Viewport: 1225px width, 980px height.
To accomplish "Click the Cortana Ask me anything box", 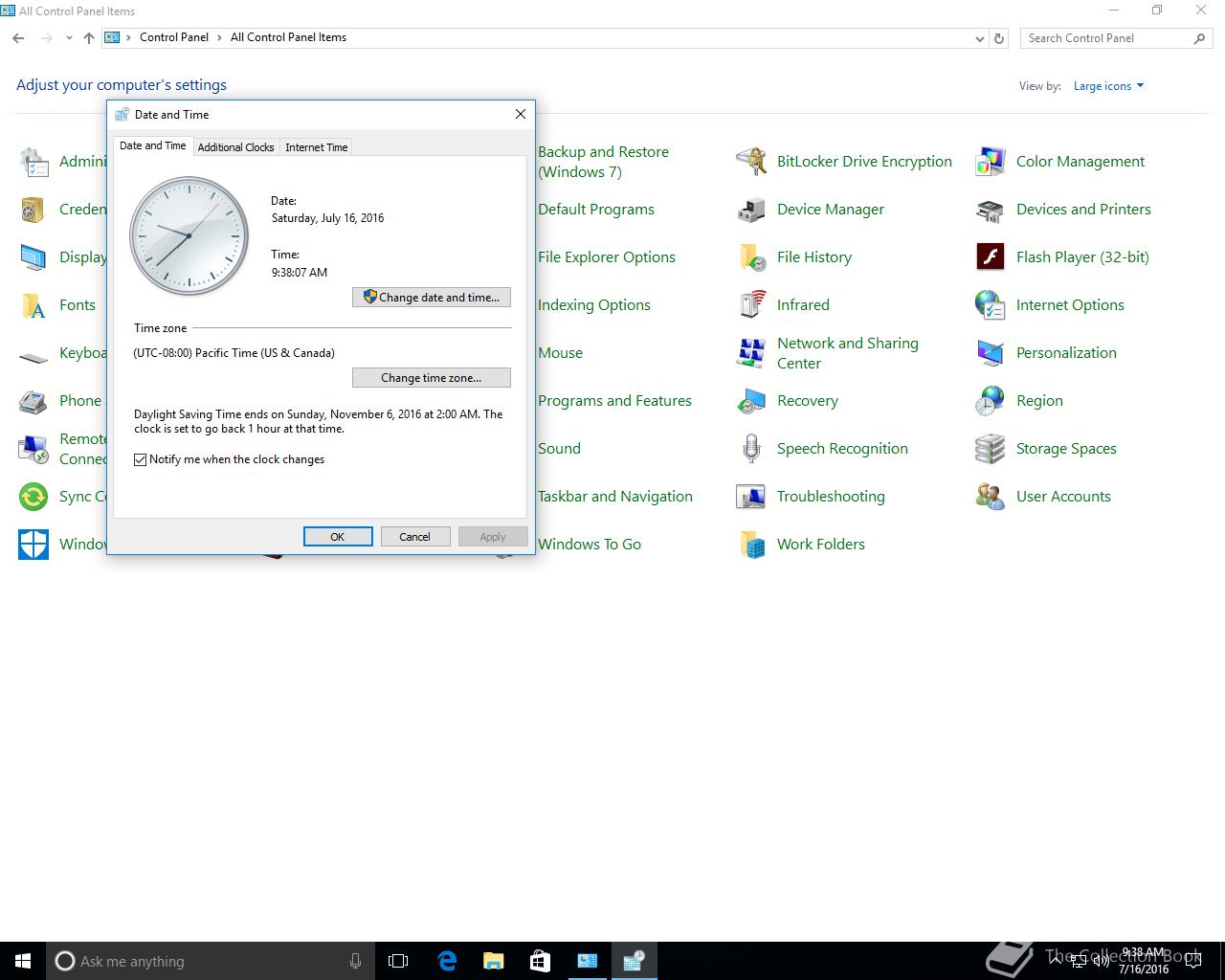I will point(210,961).
